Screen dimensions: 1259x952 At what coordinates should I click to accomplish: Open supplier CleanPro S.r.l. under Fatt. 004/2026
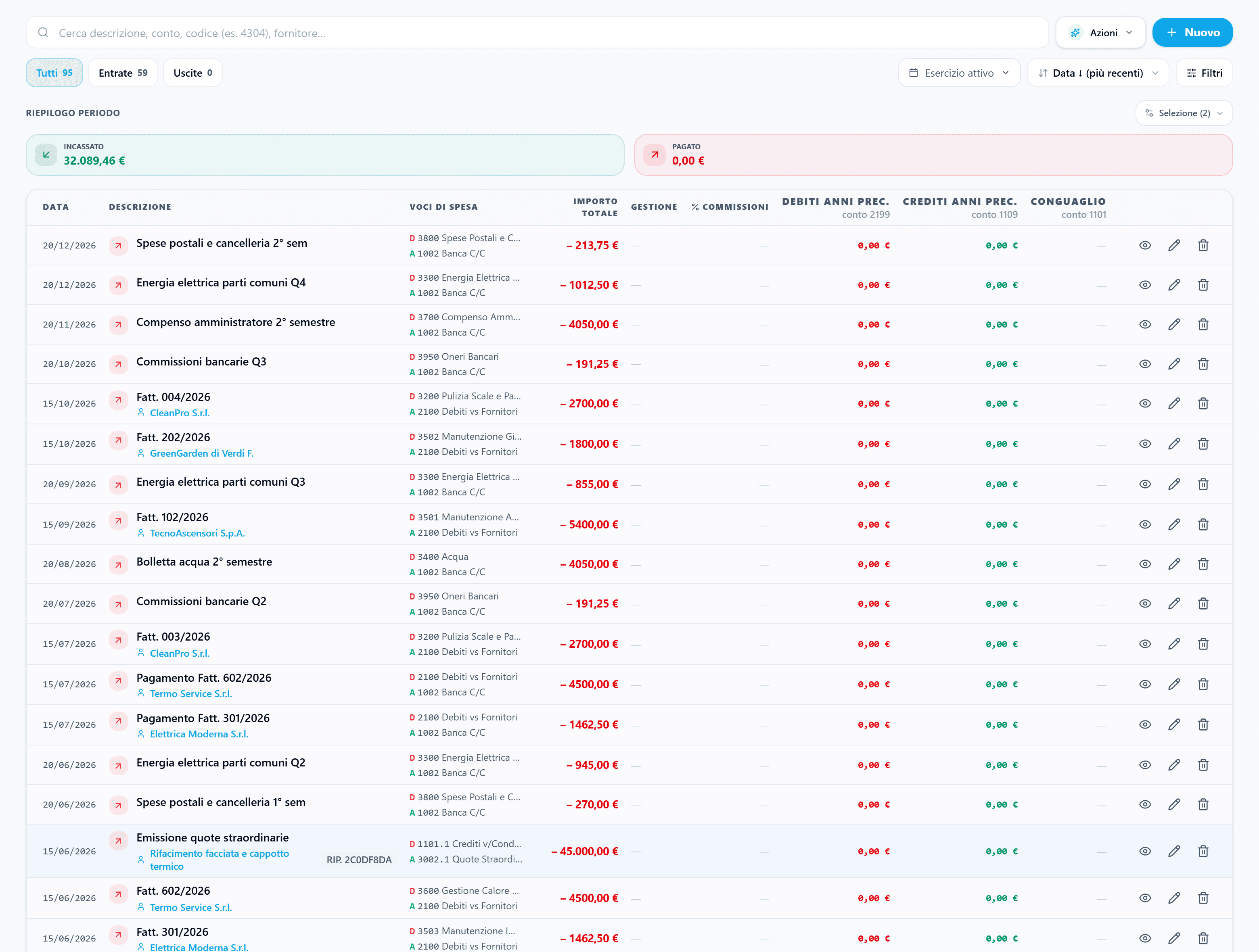[180, 413]
